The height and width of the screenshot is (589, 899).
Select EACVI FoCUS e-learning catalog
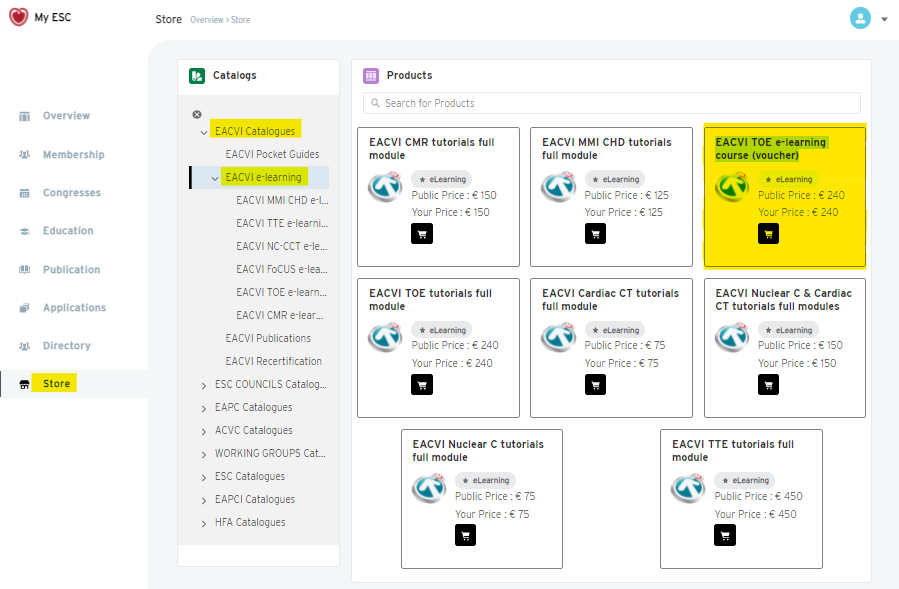(282, 269)
